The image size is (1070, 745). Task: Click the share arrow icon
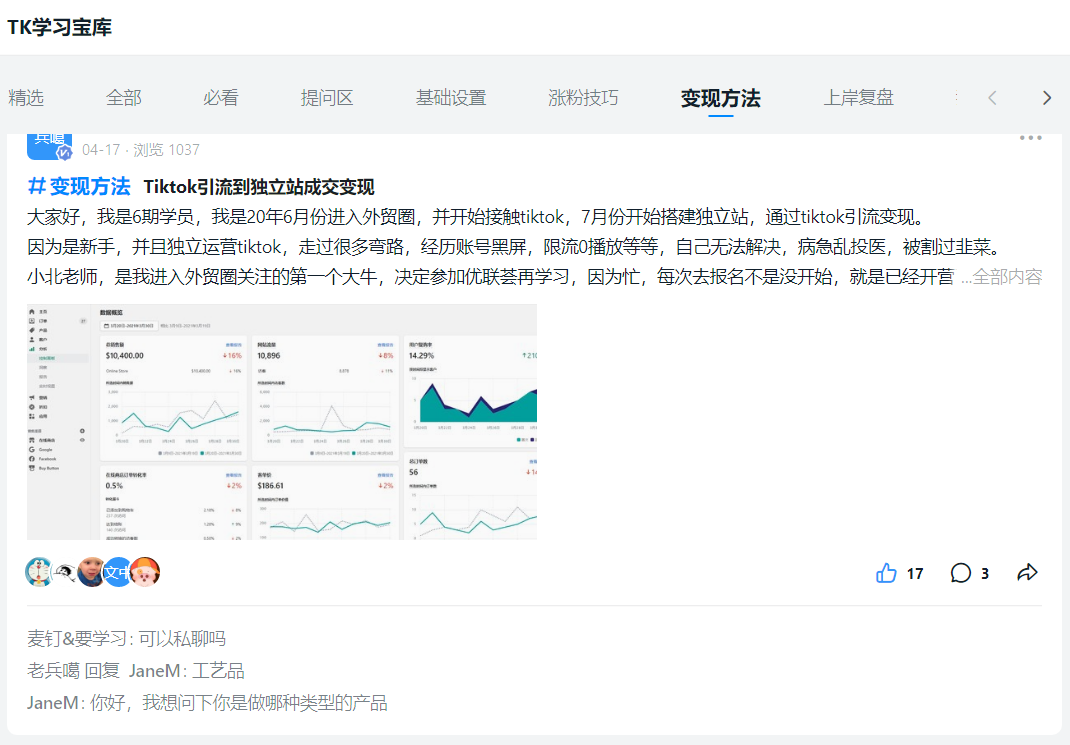[1027, 573]
